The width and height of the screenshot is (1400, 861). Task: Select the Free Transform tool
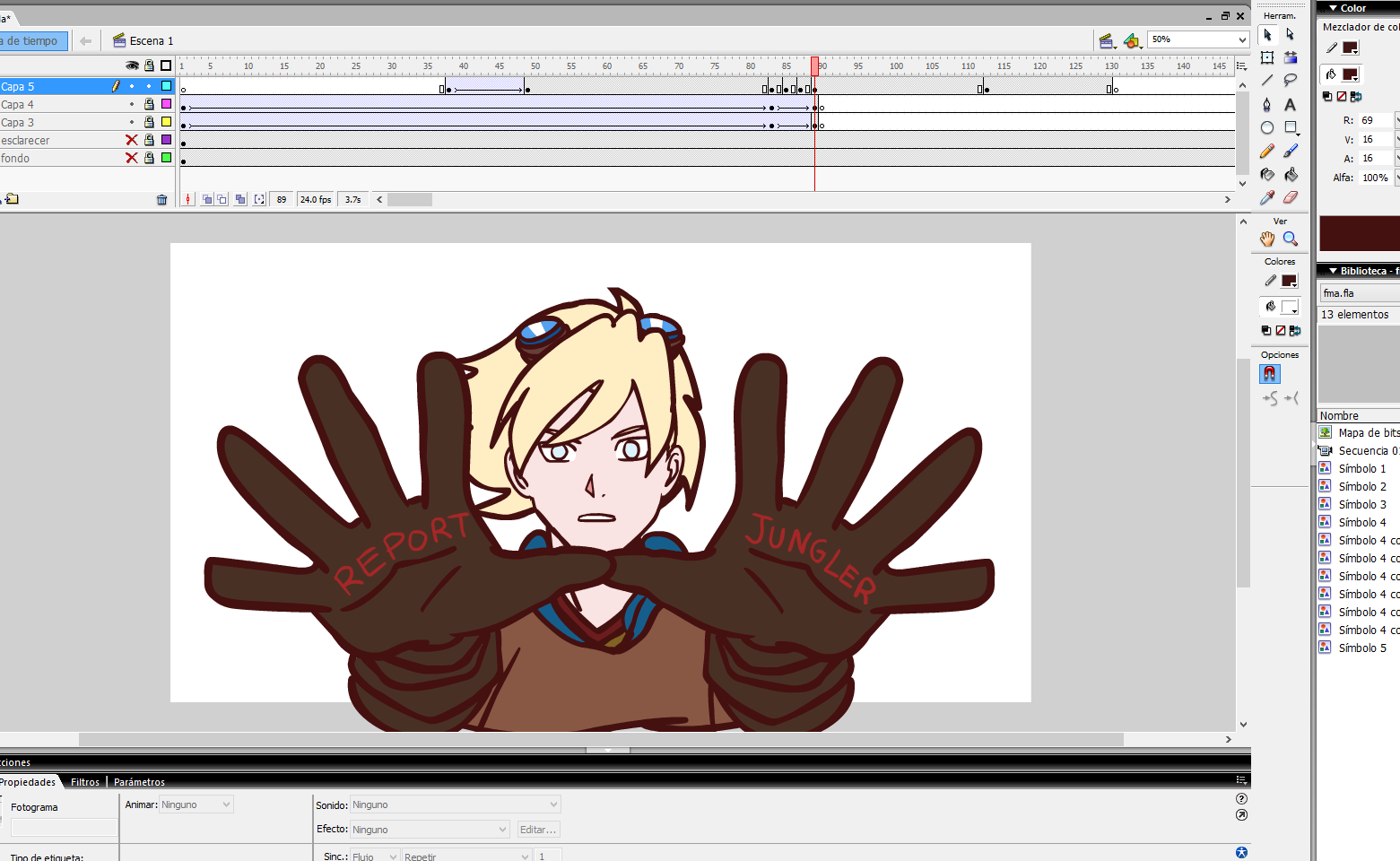coord(1267,58)
